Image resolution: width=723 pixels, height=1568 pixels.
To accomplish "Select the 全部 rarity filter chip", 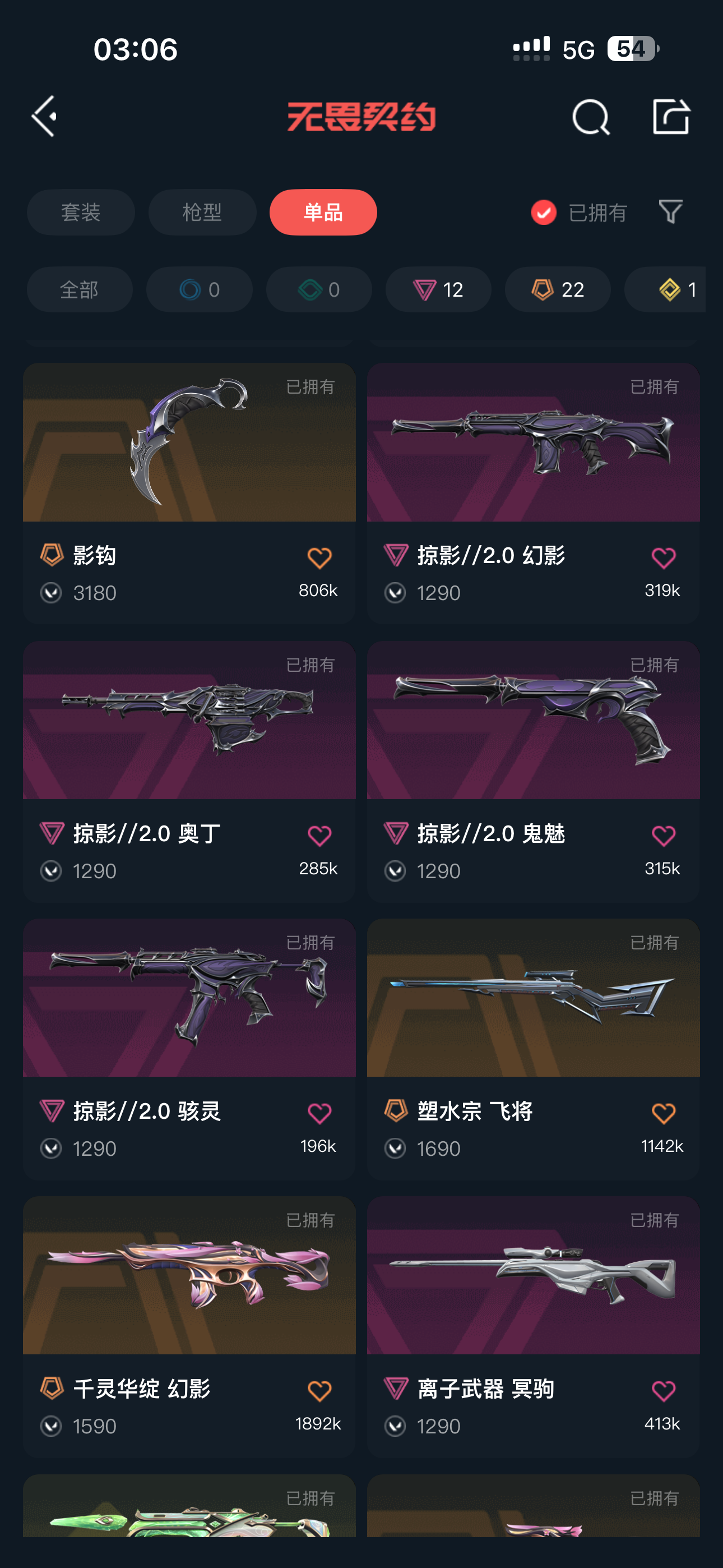I will tap(80, 290).
